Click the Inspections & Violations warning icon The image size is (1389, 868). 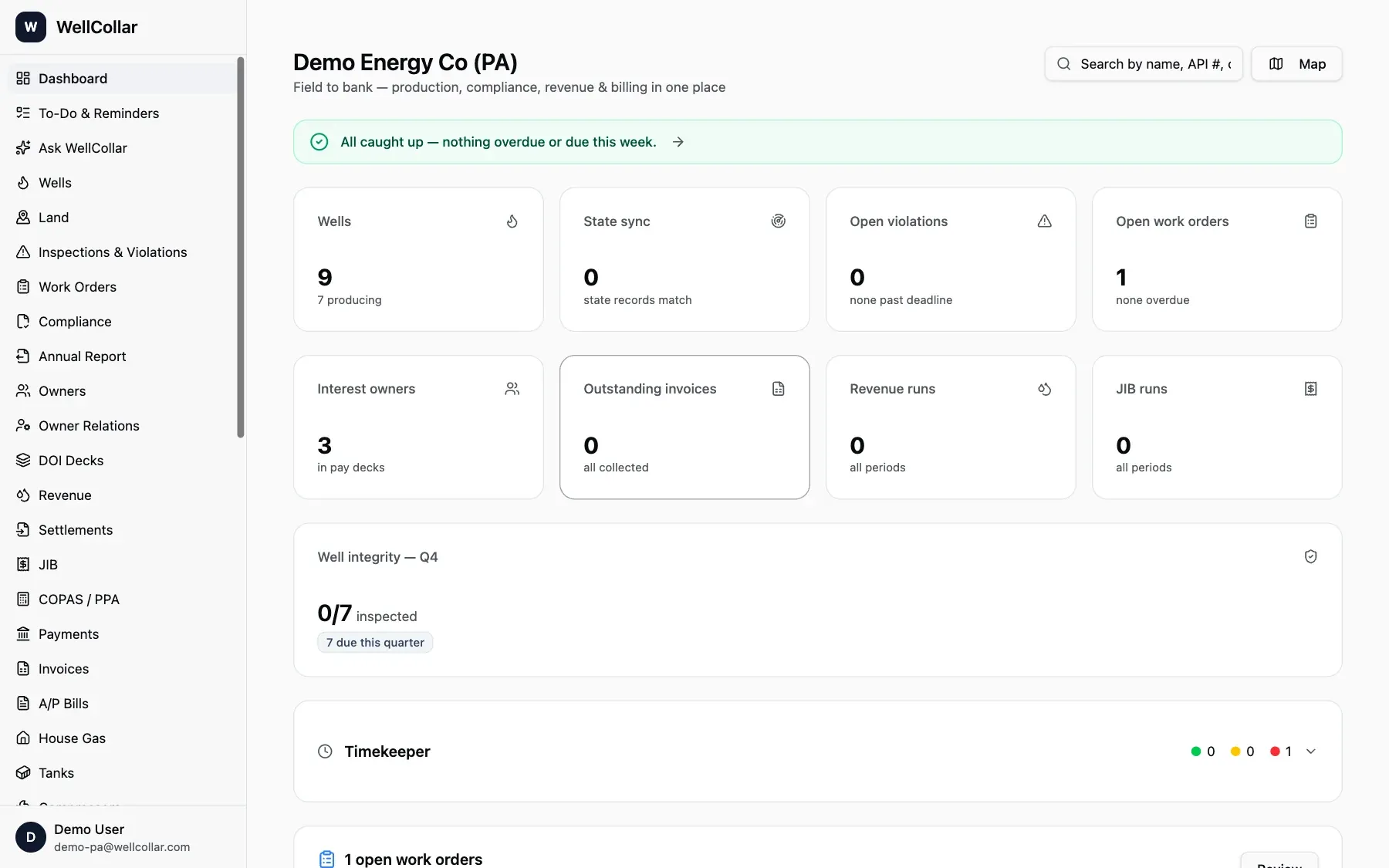pos(23,252)
